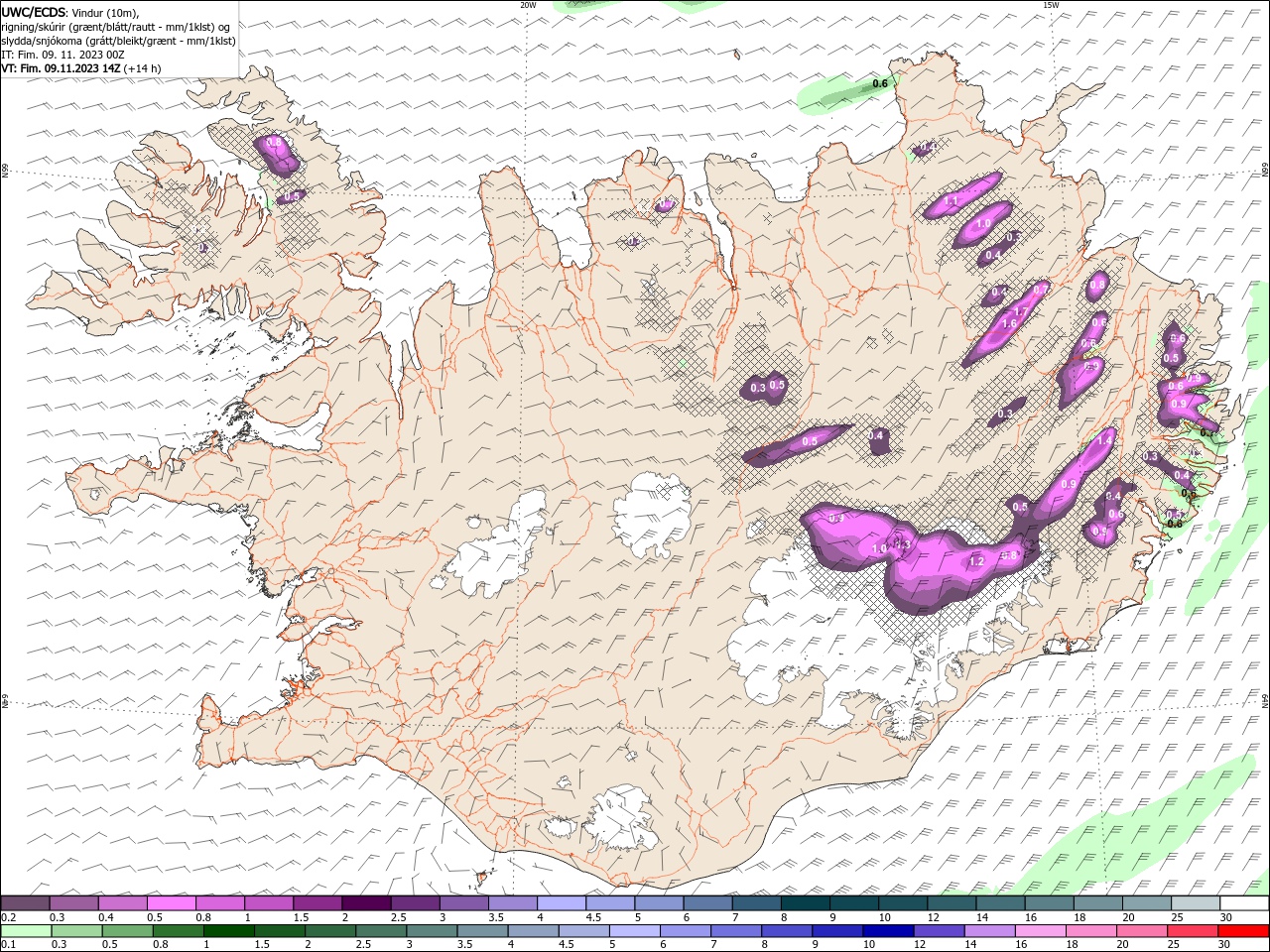This screenshot has height=952, width=1270.
Task: Click the palest green 0.1 swatch in green legend row
Action: pos(26,931)
